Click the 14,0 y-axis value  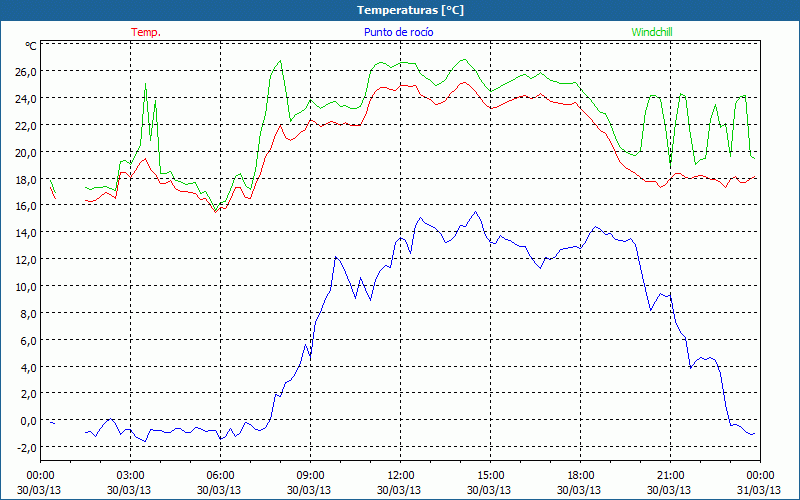coord(26,233)
